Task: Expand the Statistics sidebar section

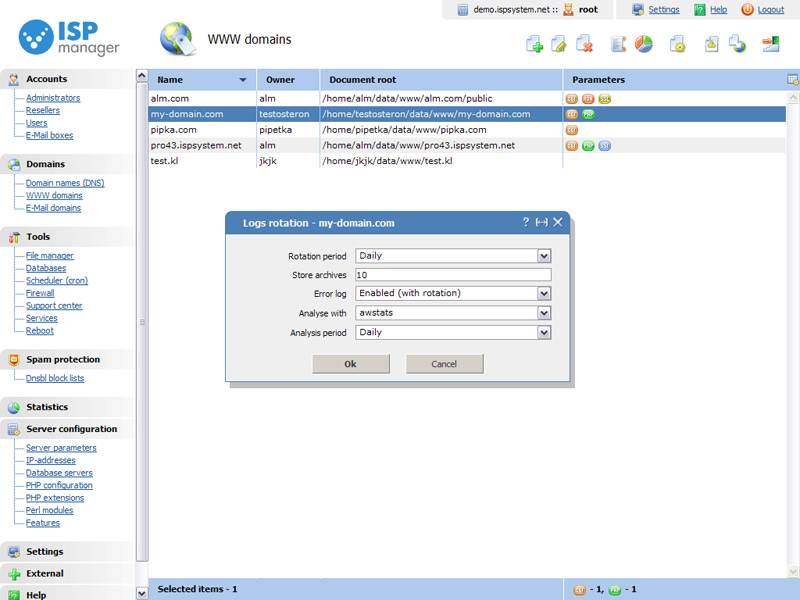Action: coord(68,407)
